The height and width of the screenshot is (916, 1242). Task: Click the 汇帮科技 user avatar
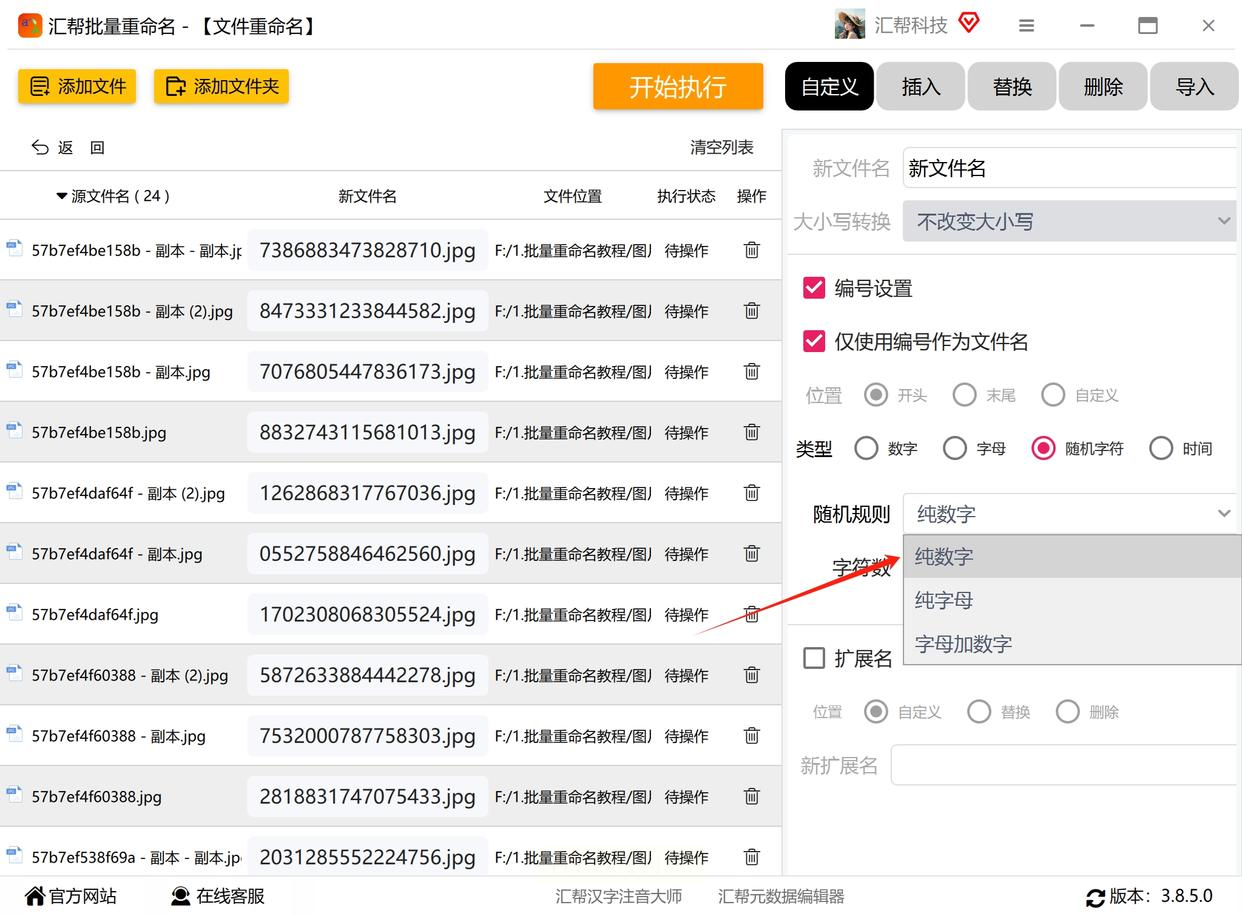point(849,25)
